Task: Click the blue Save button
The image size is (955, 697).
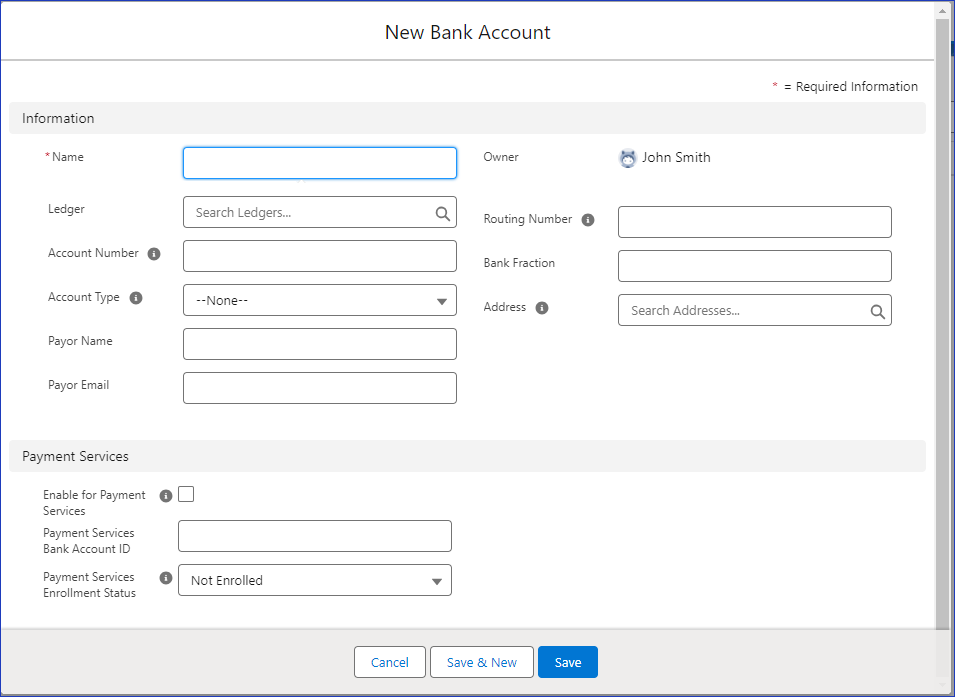Action: [x=568, y=662]
